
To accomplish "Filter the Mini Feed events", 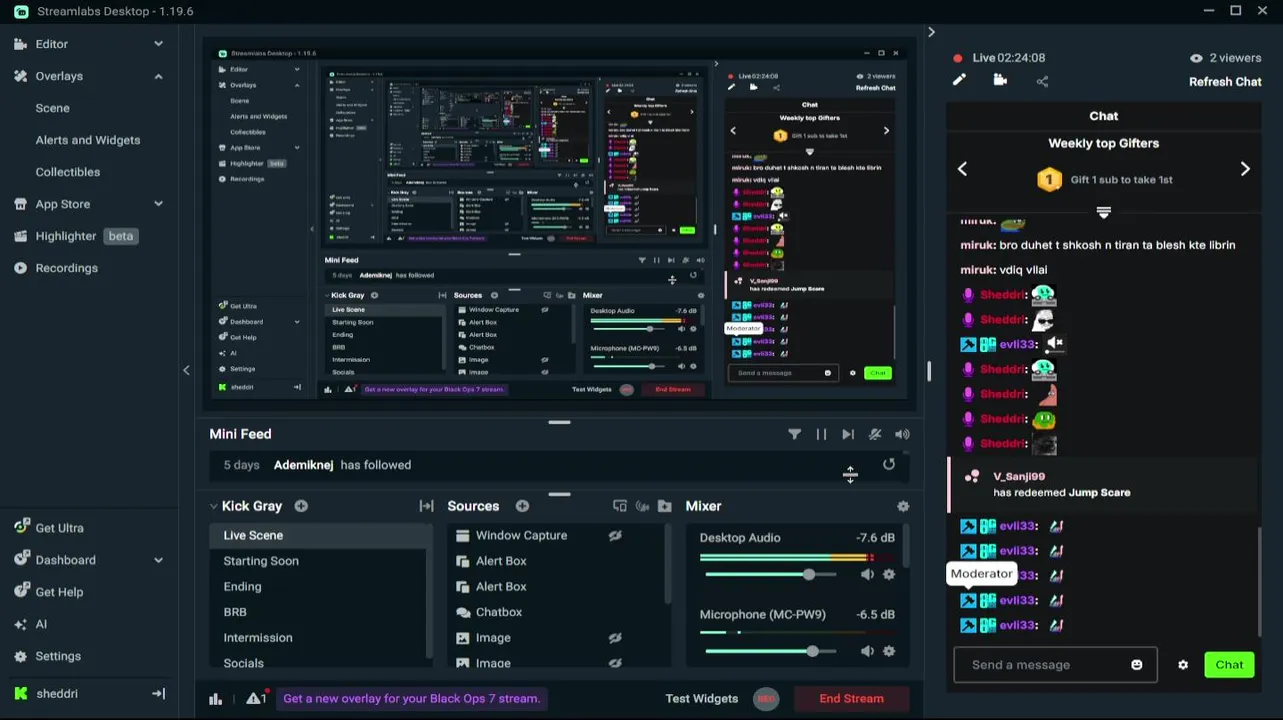I will (x=794, y=434).
